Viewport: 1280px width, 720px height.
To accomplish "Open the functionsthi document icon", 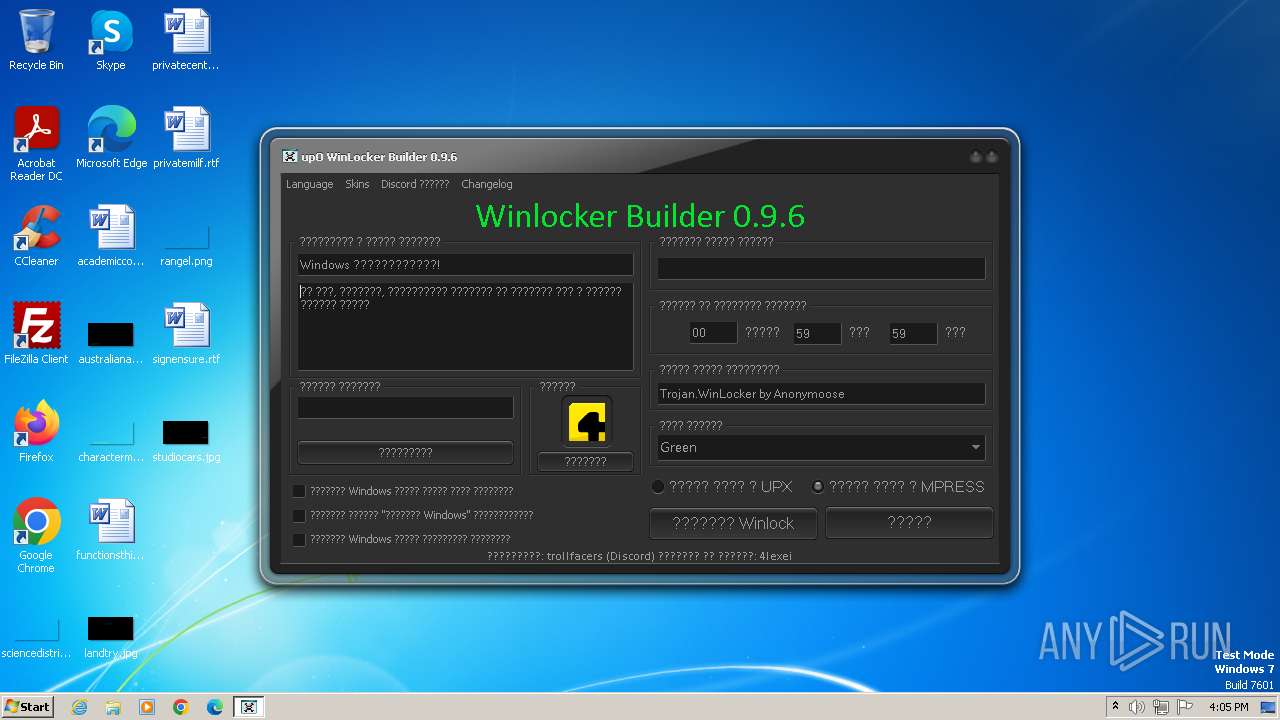I will pos(110,530).
